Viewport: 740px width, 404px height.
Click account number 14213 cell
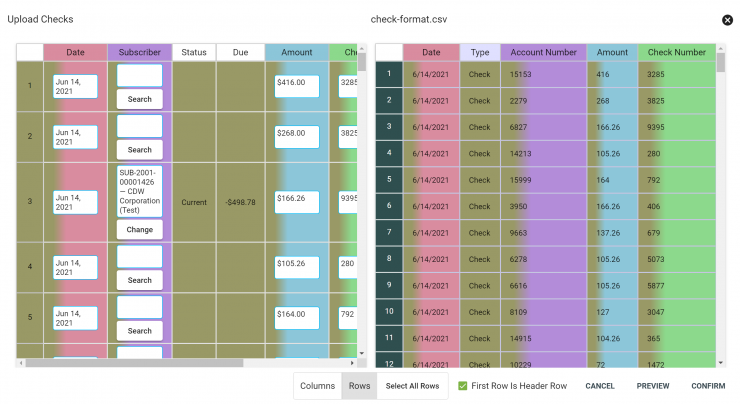click(544, 153)
